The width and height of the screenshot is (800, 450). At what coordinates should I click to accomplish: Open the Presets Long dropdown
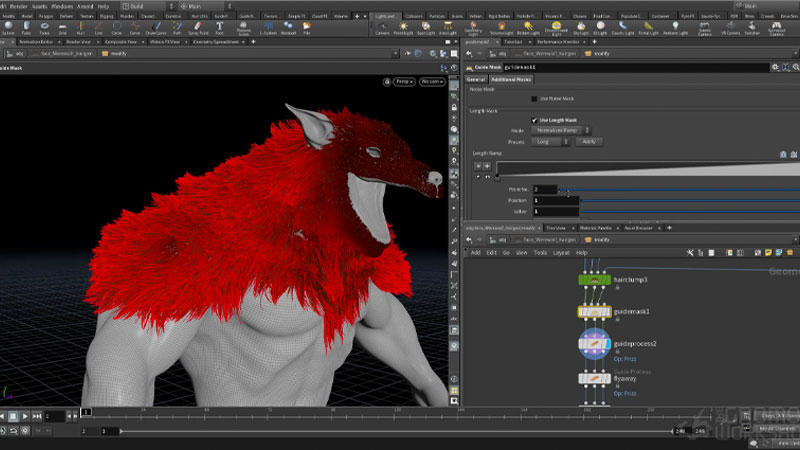tap(551, 141)
